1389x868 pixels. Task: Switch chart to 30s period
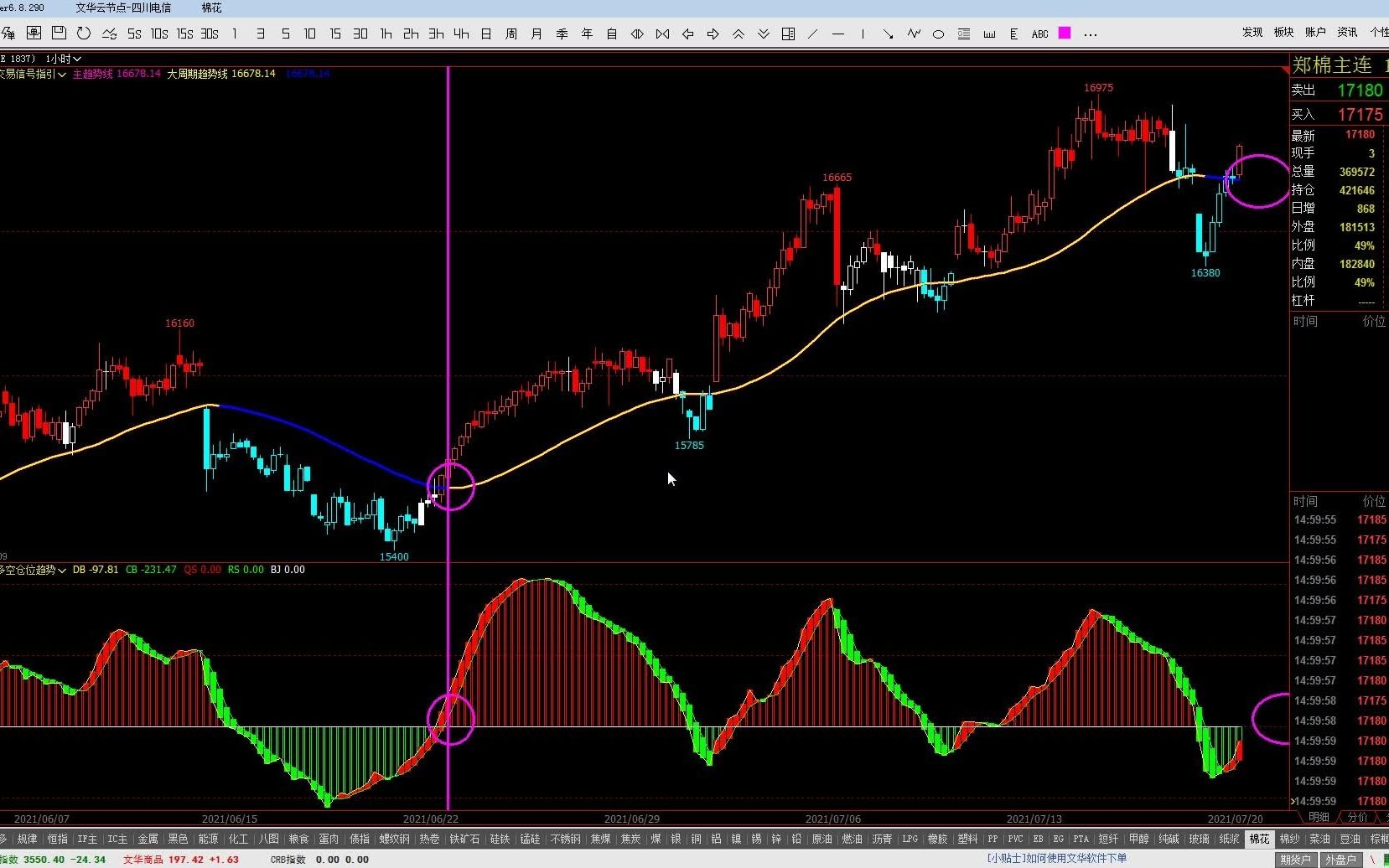click(x=210, y=34)
